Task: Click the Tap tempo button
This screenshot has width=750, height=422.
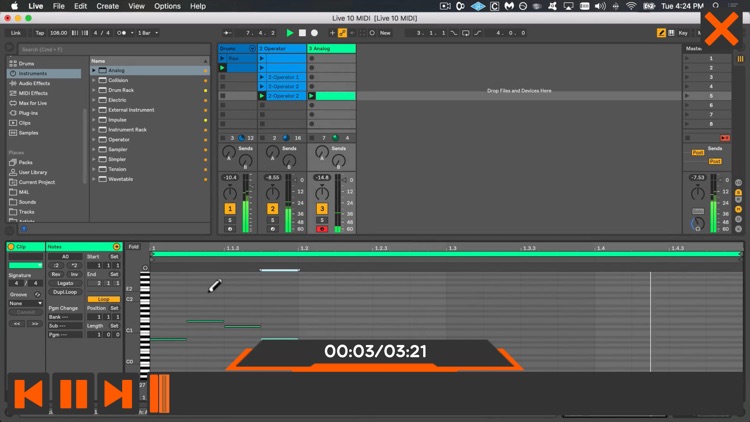Action: (40, 33)
